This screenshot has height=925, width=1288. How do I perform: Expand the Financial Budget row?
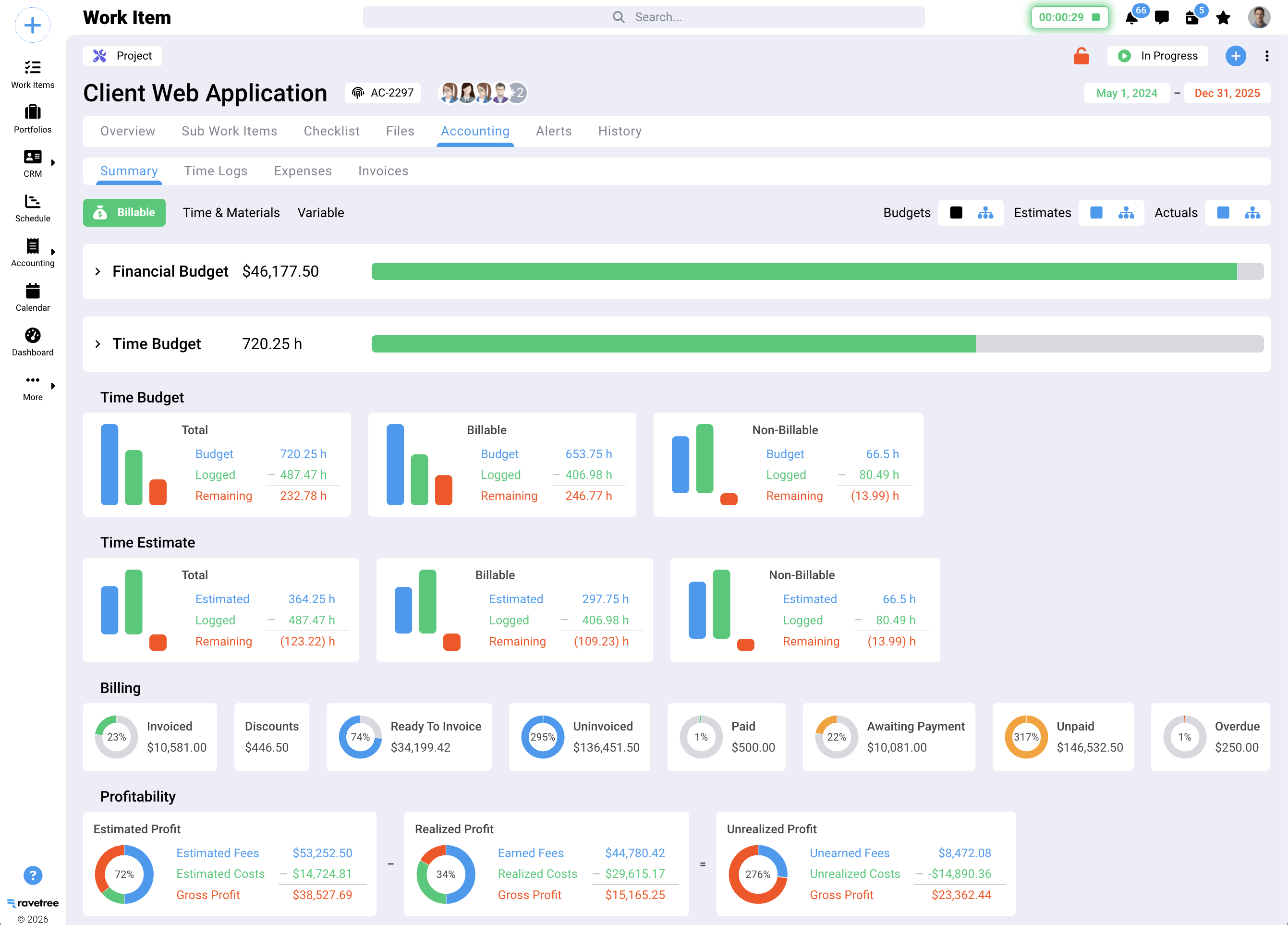(x=97, y=271)
